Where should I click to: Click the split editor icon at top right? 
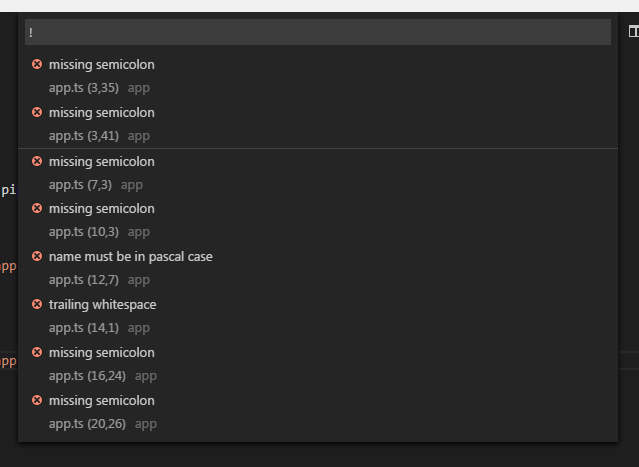pos(633,32)
